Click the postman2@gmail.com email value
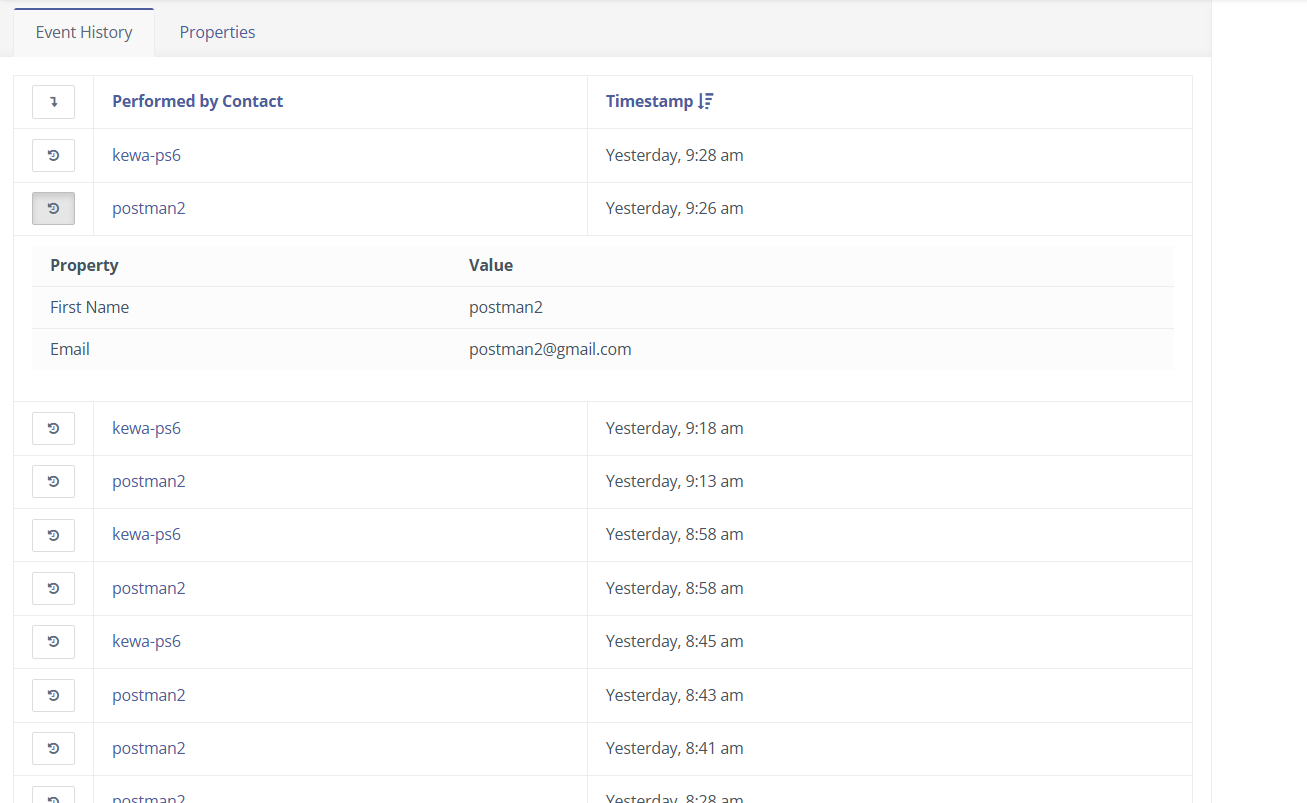The image size is (1307, 803). [x=550, y=349]
